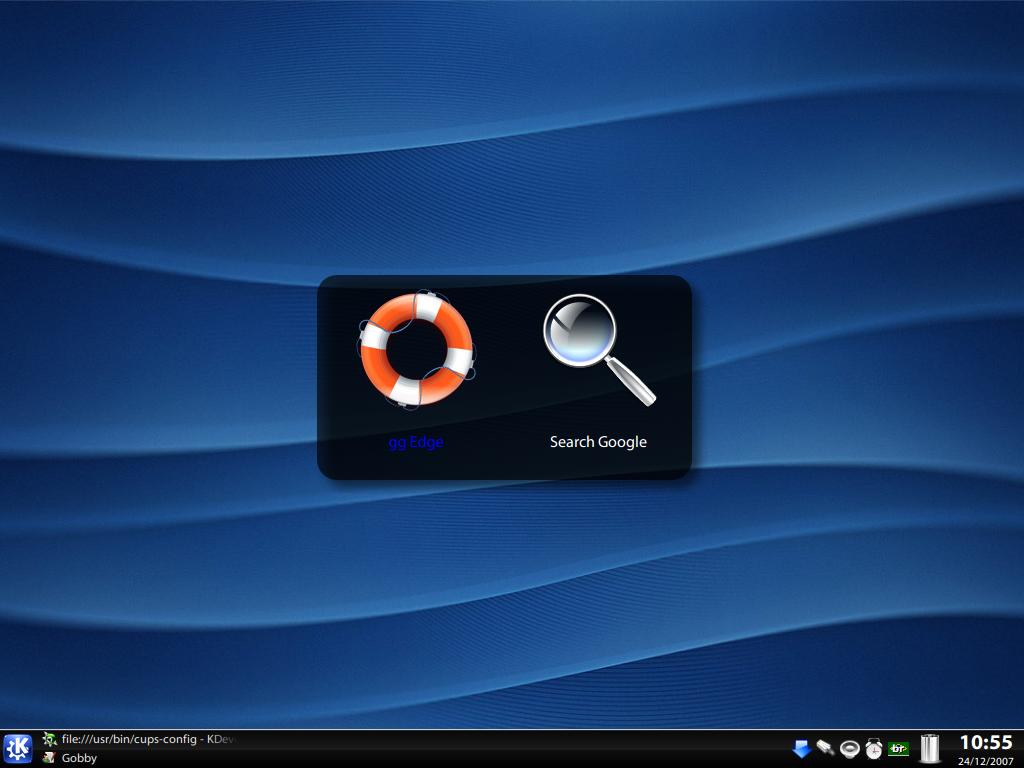Screen dimensions: 1024x768
Task: Open the trash can in the panel
Action: [x=930, y=748]
